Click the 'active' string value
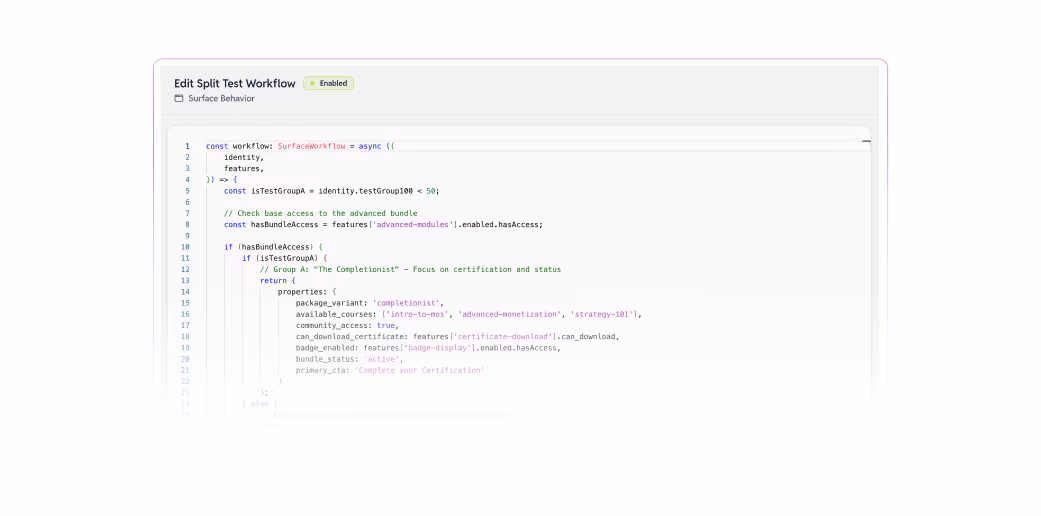The width and height of the screenshot is (1041, 516). tap(381, 359)
